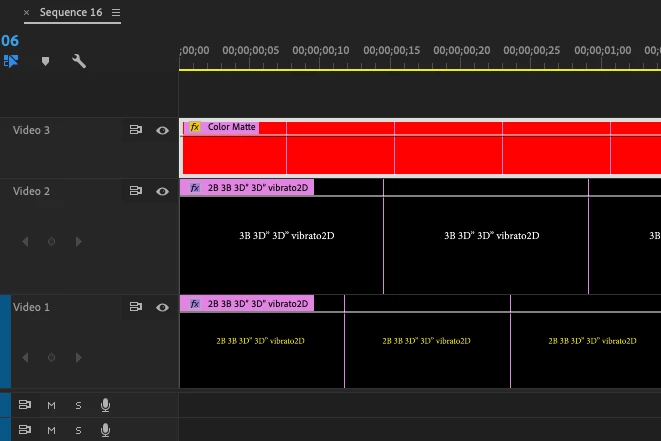Click the playhead timecode display

coord(10,41)
